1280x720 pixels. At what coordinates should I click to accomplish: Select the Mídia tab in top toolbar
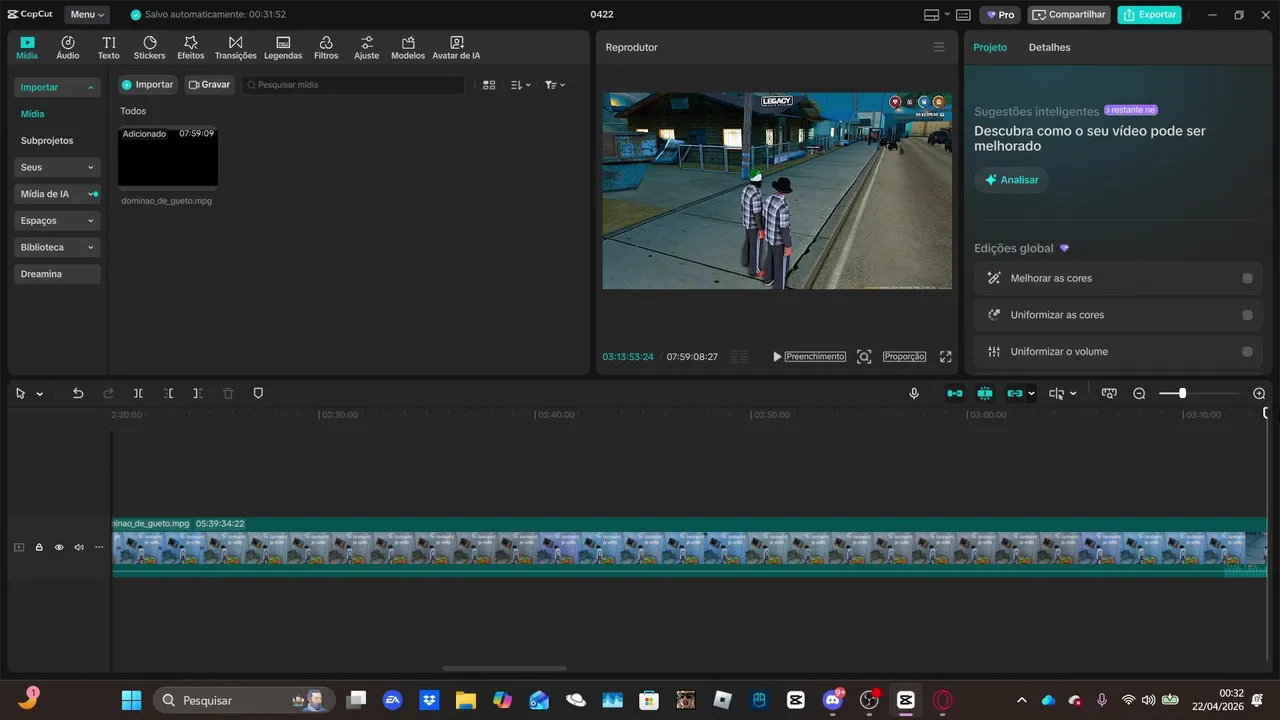coord(27,48)
